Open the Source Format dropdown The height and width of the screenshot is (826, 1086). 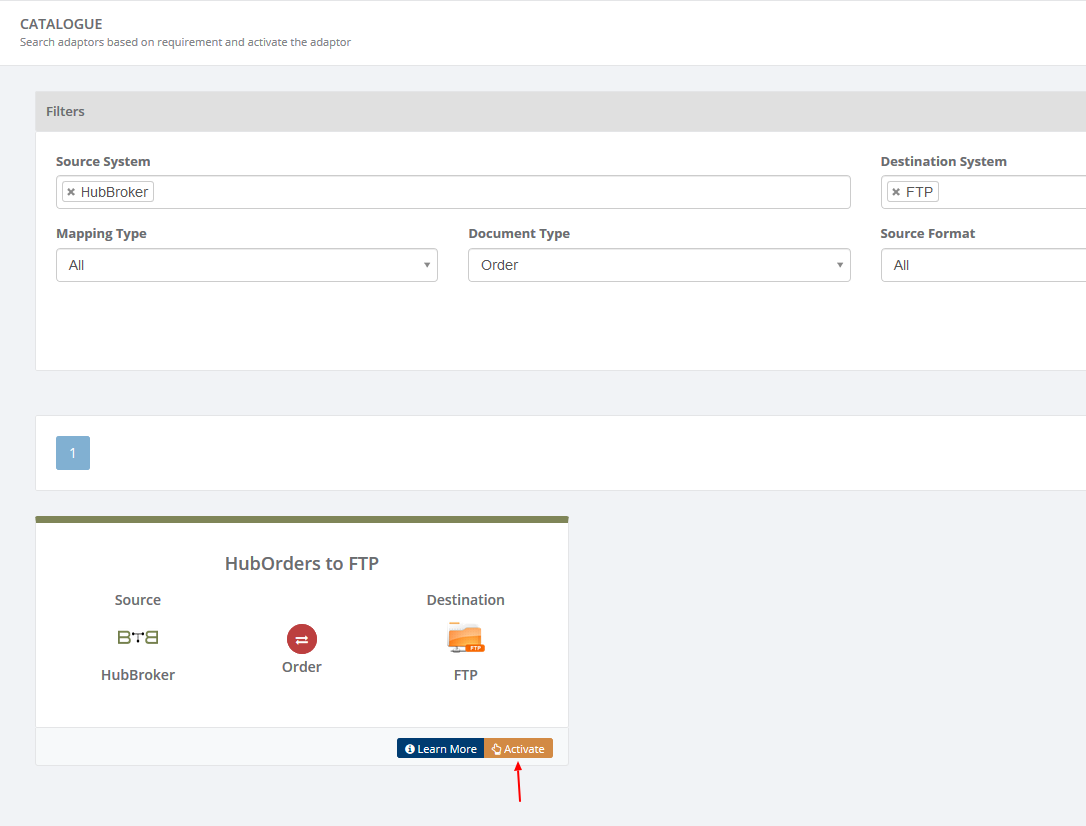coord(983,265)
